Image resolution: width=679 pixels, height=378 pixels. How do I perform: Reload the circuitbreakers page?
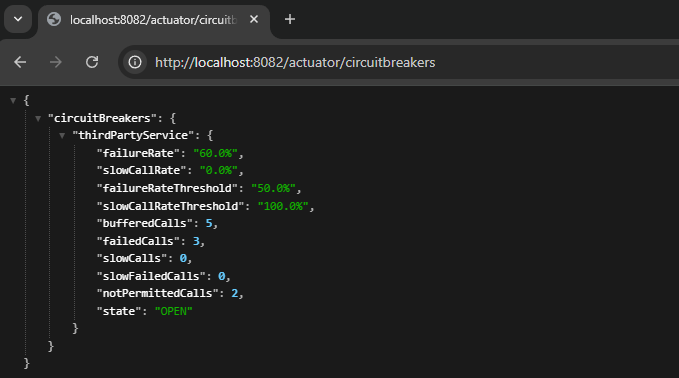point(92,62)
